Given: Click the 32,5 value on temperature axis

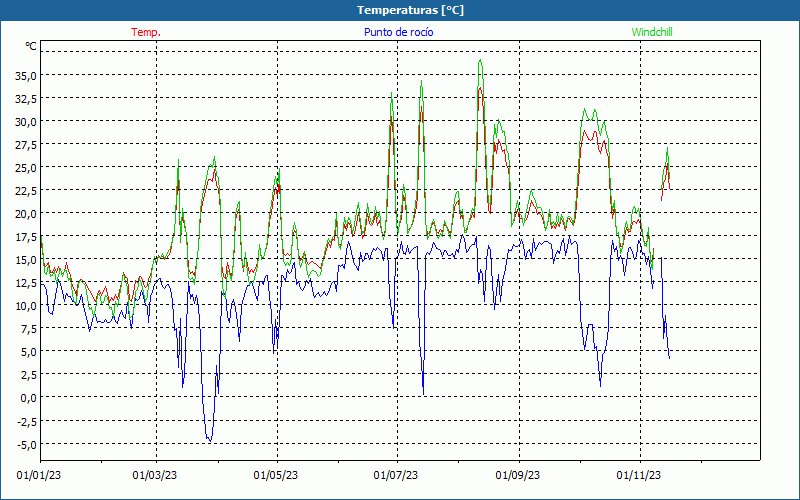Looking at the screenshot, I should pyautogui.click(x=26, y=98).
